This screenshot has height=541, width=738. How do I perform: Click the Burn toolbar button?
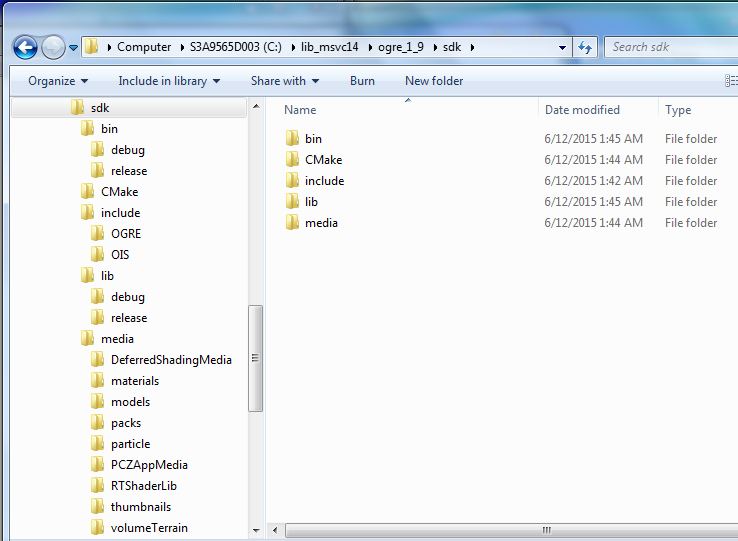pyautogui.click(x=362, y=81)
